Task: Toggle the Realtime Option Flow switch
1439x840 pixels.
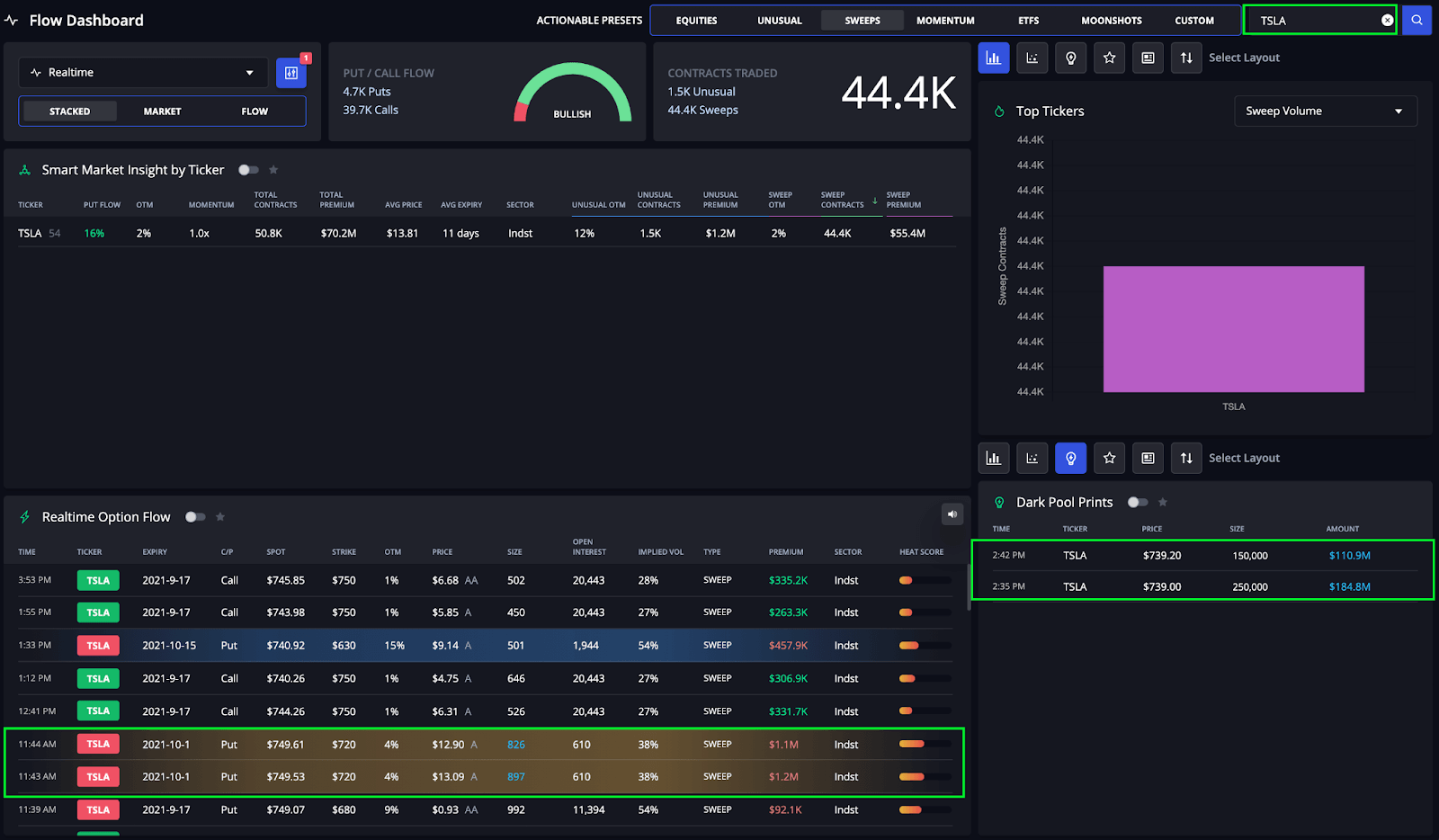Action: click(x=195, y=517)
